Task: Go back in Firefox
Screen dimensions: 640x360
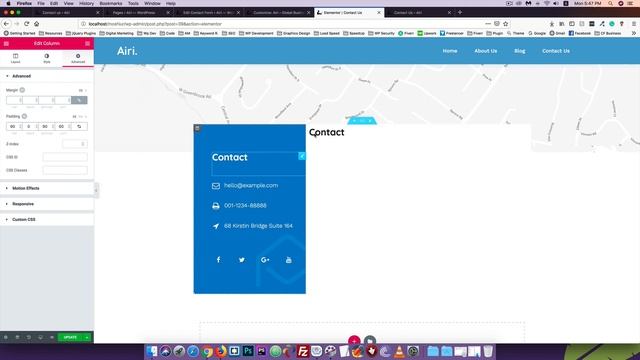Action: [x=6, y=24]
